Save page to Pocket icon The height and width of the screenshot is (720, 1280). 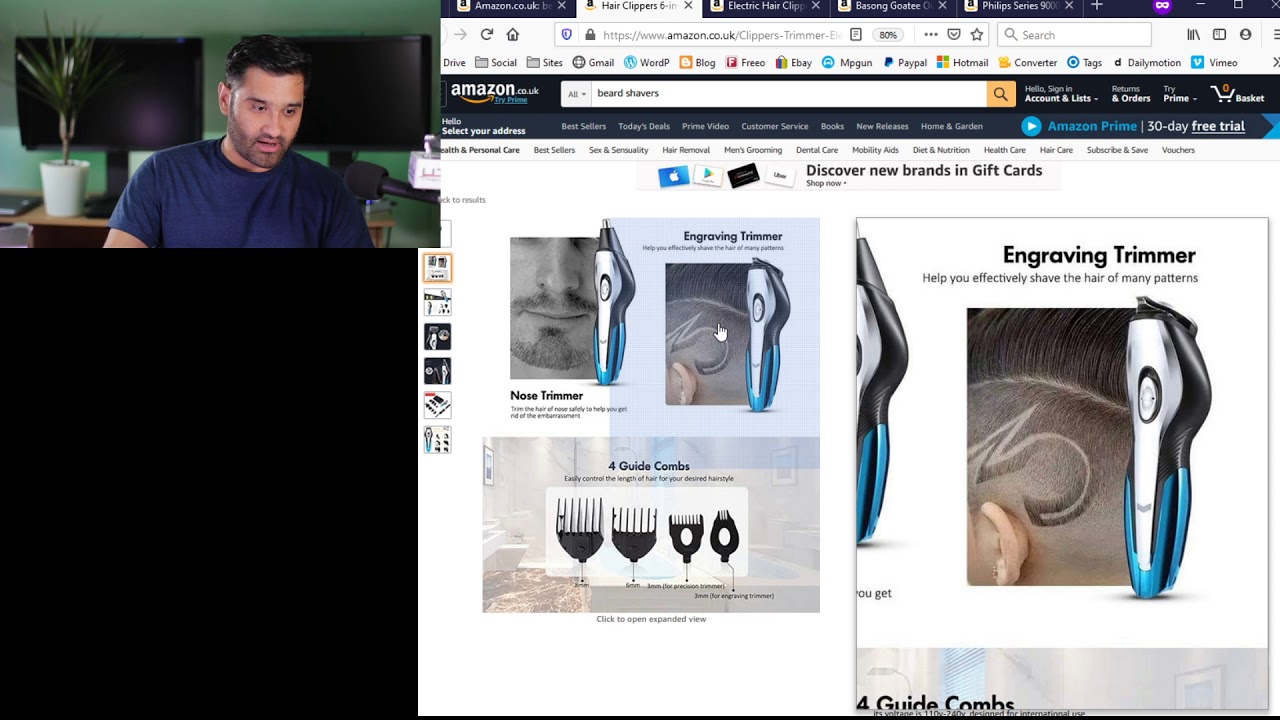point(954,34)
